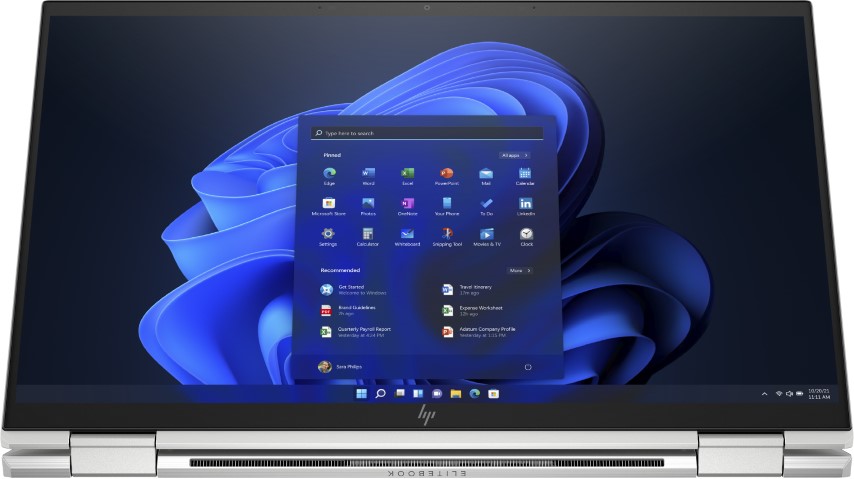Open Task View on the taskbar
This screenshot has width=854, height=479.
click(x=400, y=393)
